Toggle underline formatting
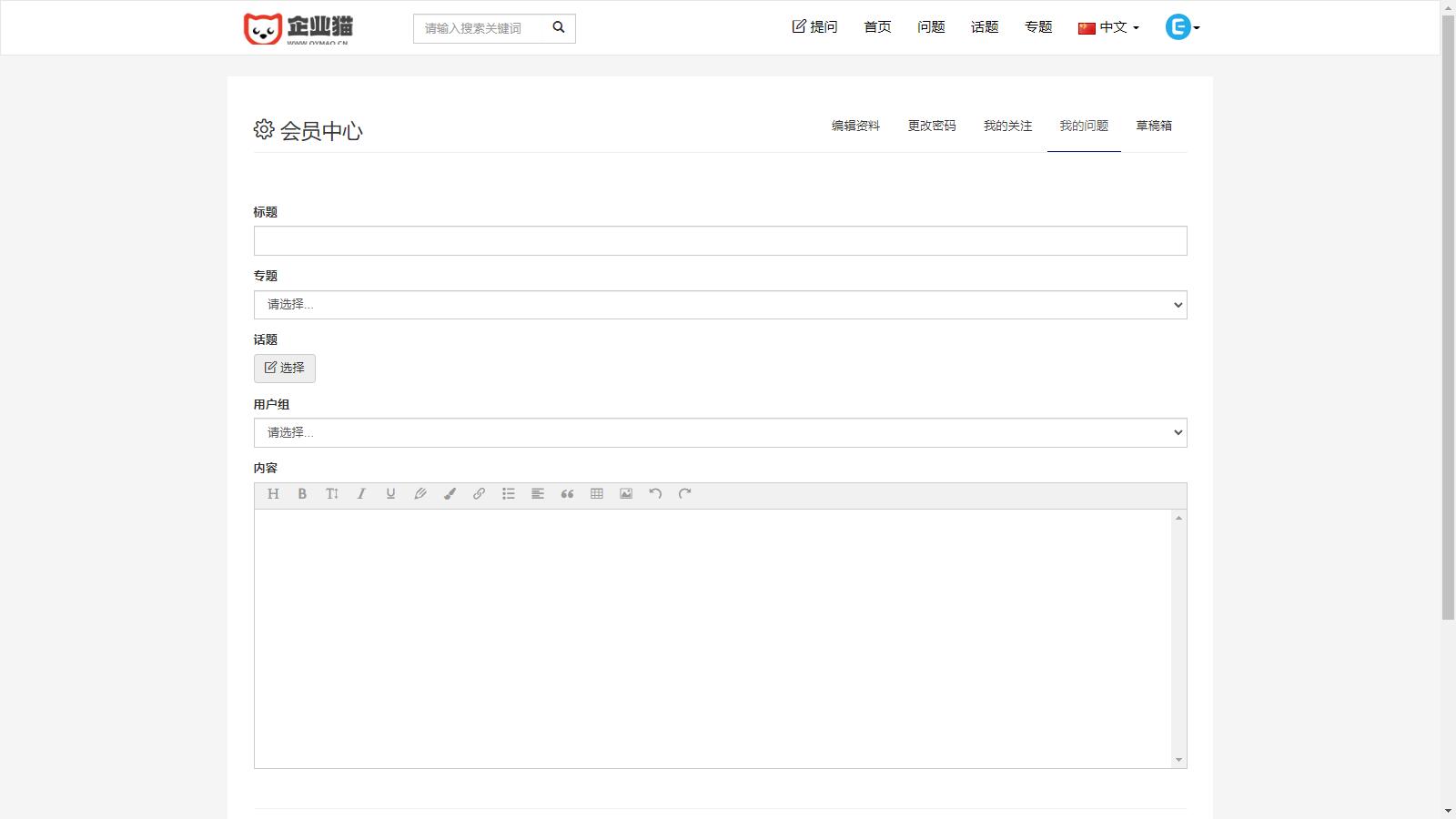 point(390,494)
